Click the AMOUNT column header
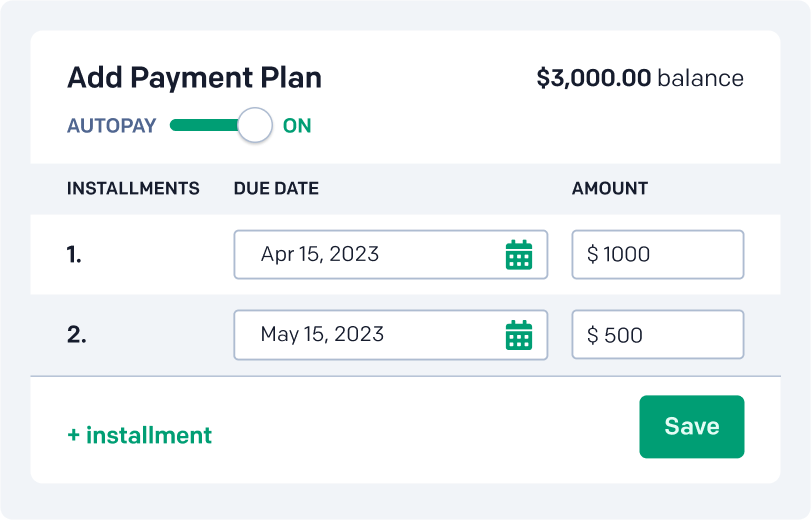 610,188
